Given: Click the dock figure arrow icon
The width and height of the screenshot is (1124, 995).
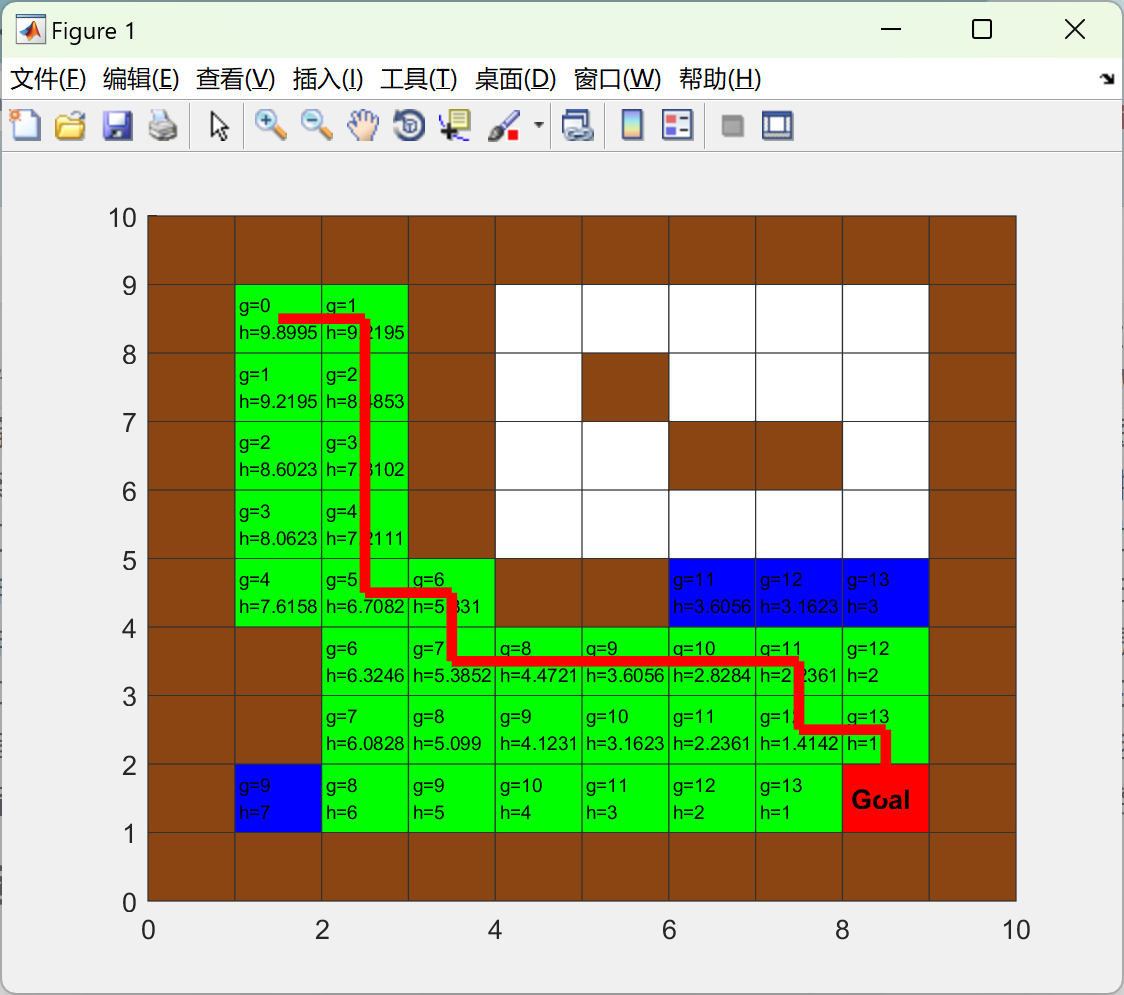Looking at the screenshot, I should point(1107,79).
